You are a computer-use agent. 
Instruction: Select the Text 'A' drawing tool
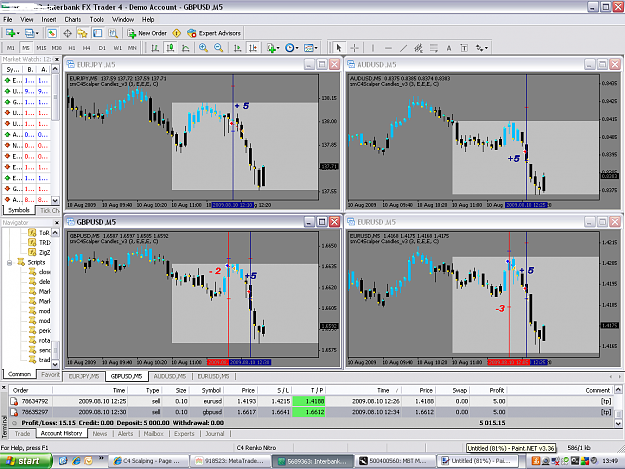[449, 48]
